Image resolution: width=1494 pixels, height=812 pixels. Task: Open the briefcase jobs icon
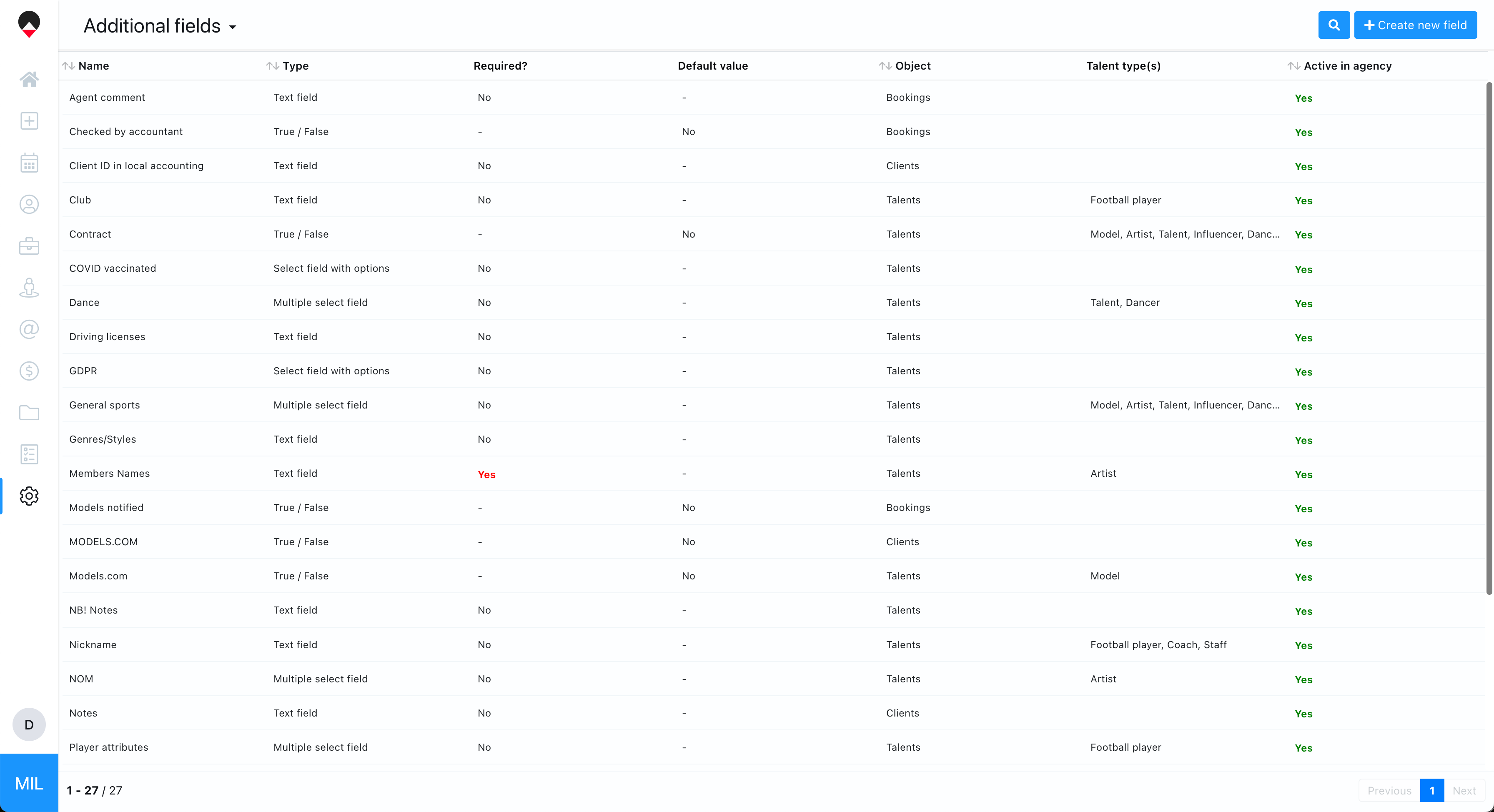[x=29, y=246]
